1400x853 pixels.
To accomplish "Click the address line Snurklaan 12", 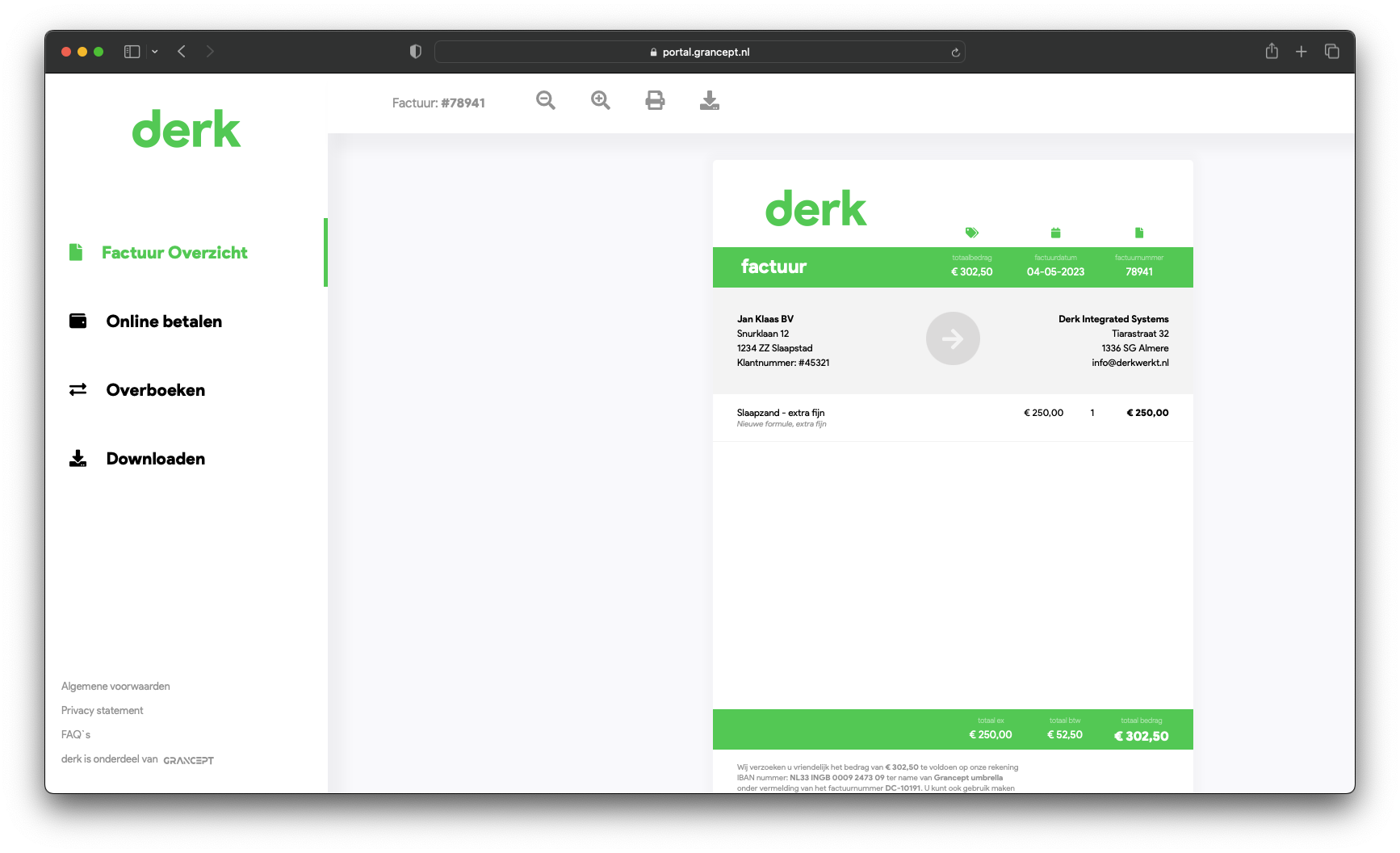I will (x=763, y=334).
